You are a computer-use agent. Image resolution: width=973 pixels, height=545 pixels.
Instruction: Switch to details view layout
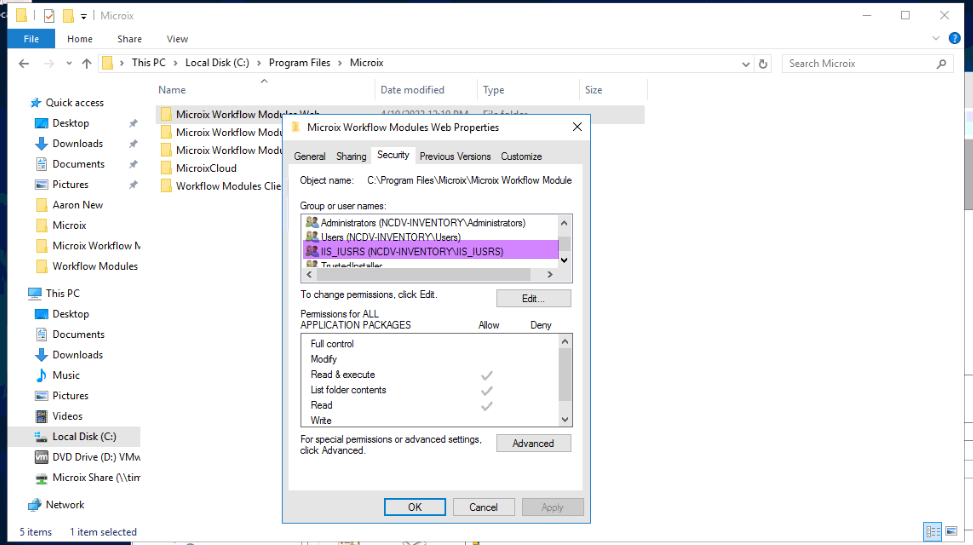(x=932, y=532)
